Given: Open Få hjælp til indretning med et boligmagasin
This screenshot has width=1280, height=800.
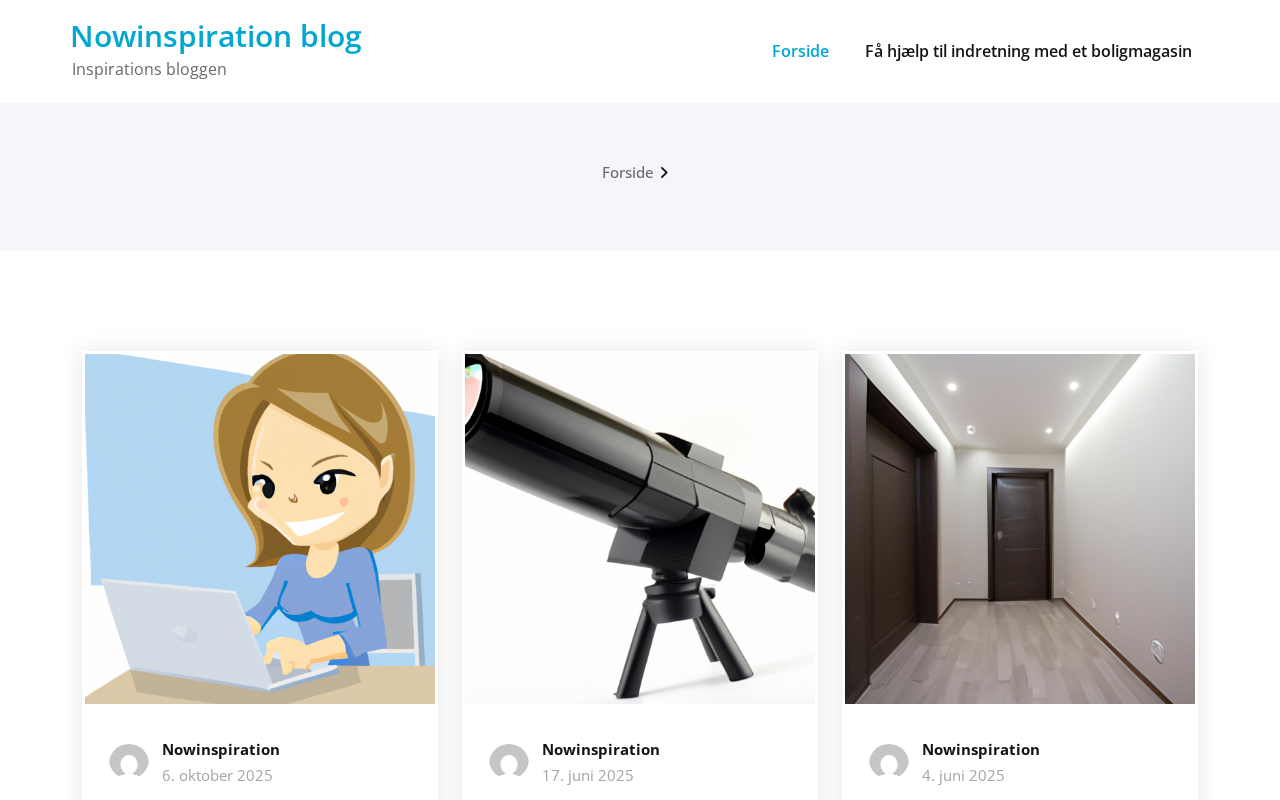Looking at the screenshot, I should click(1028, 51).
